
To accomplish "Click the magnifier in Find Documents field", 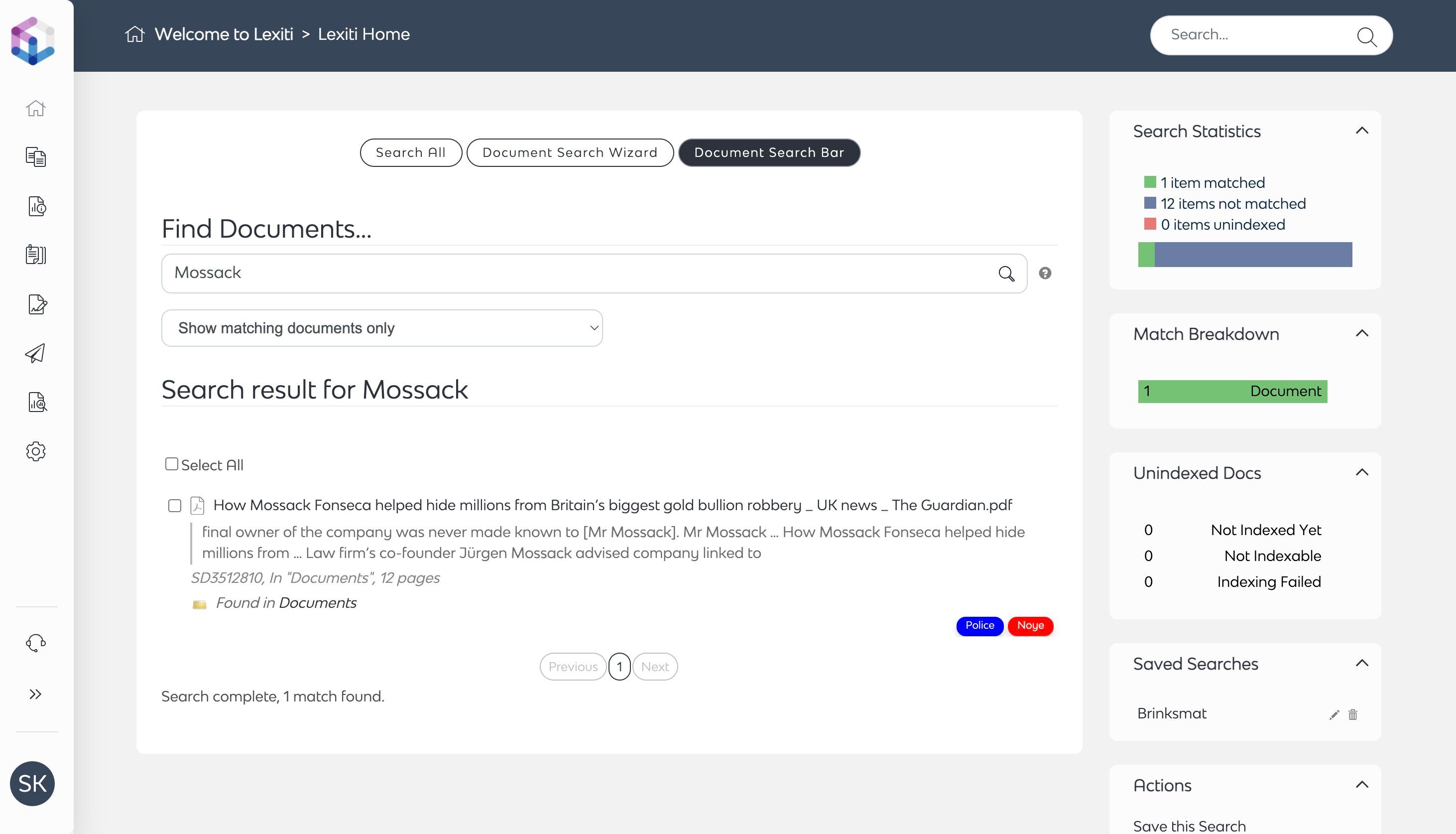I will (x=1006, y=273).
